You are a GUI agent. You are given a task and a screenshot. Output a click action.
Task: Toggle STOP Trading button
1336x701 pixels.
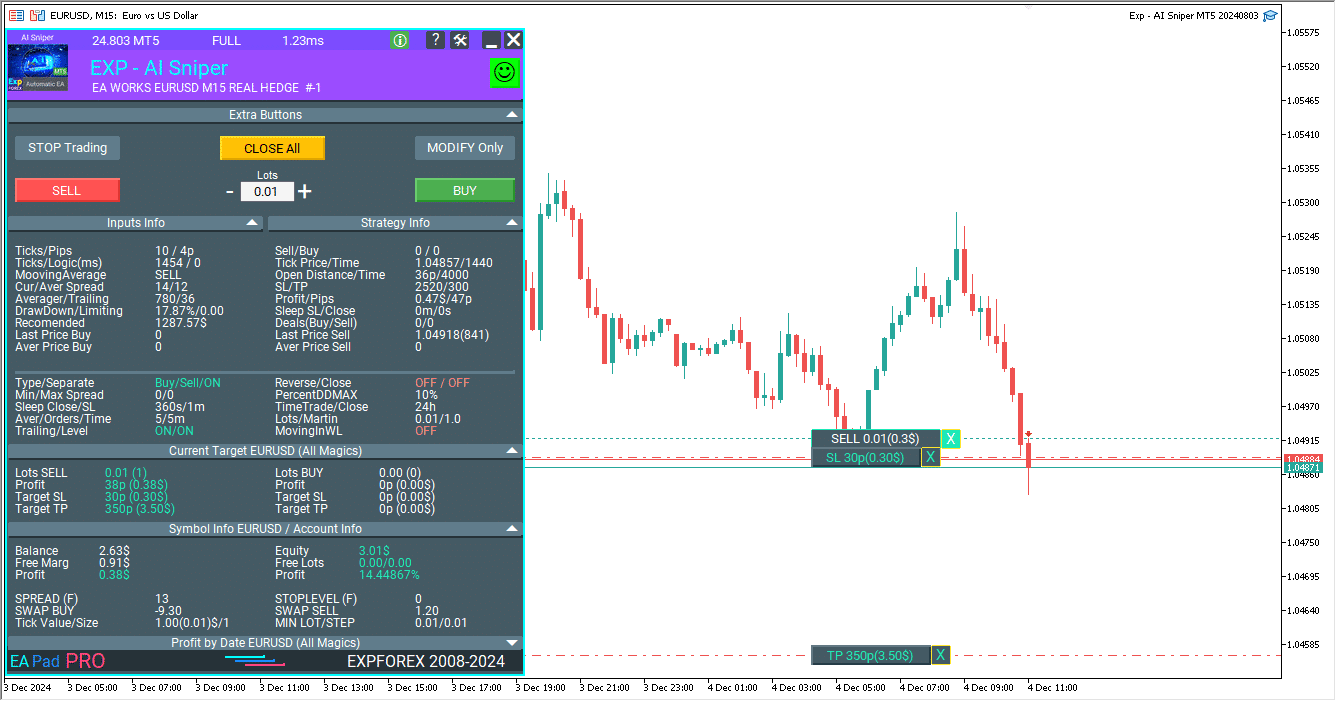67,148
